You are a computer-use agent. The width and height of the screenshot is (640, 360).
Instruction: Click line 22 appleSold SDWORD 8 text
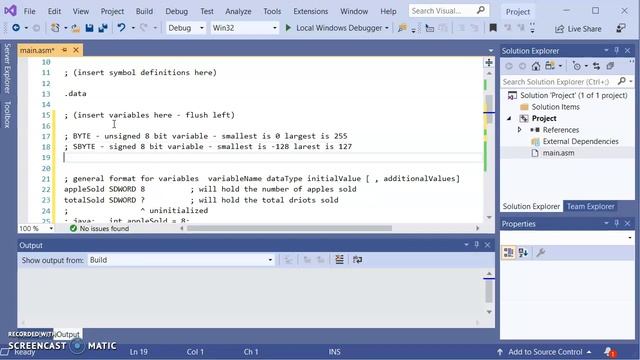pyautogui.click(x=104, y=189)
